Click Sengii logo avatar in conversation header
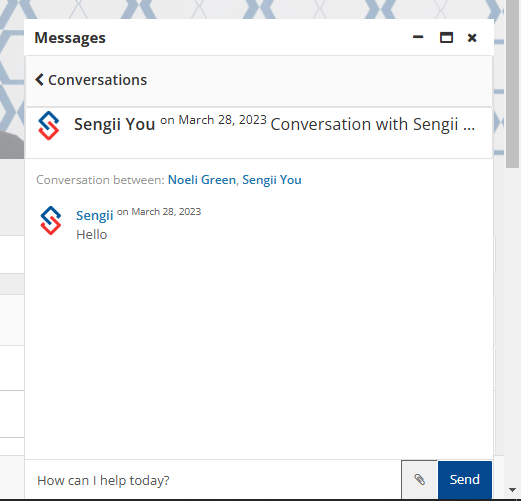 pyautogui.click(x=49, y=125)
